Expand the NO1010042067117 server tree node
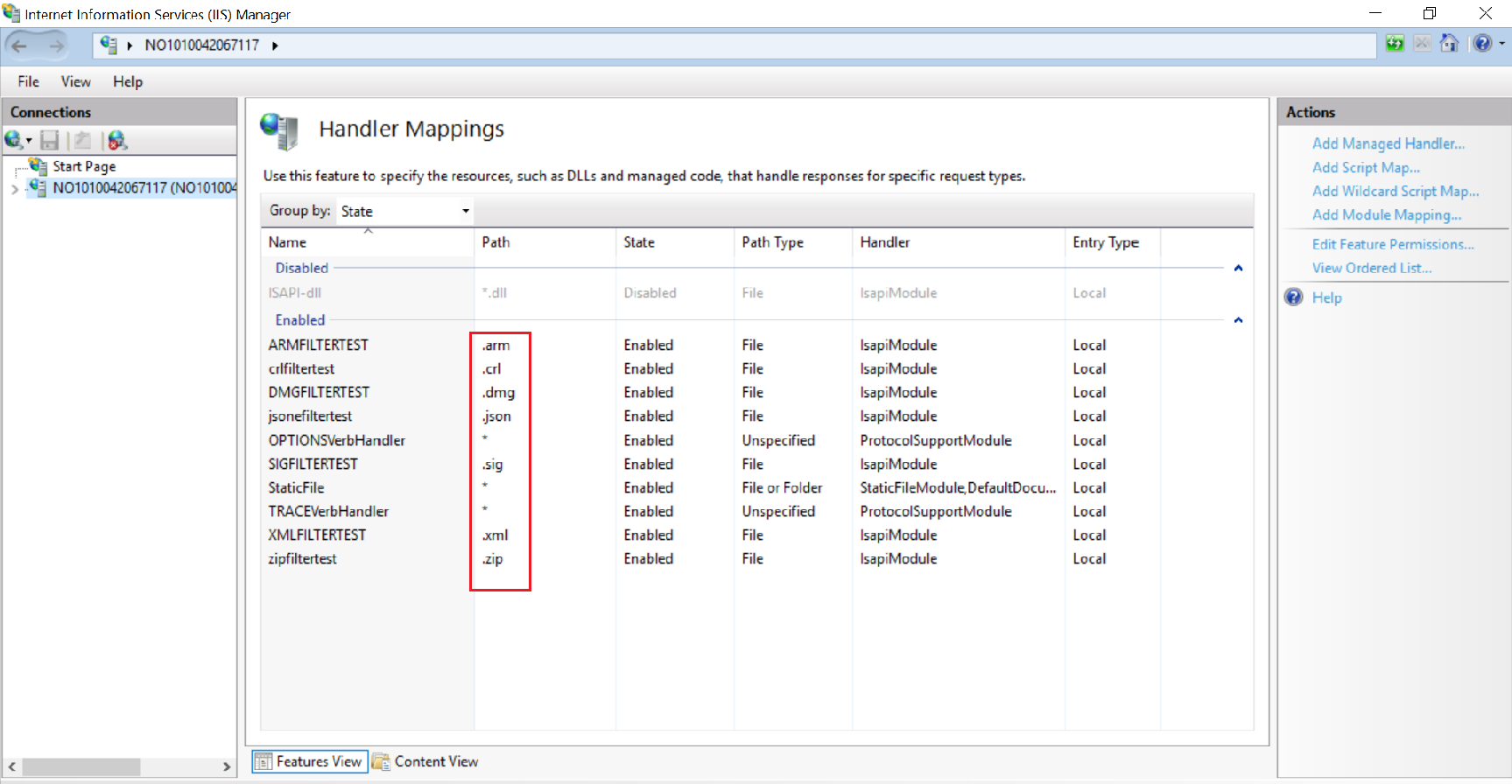1512x784 pixels. (x=14, y=188)
